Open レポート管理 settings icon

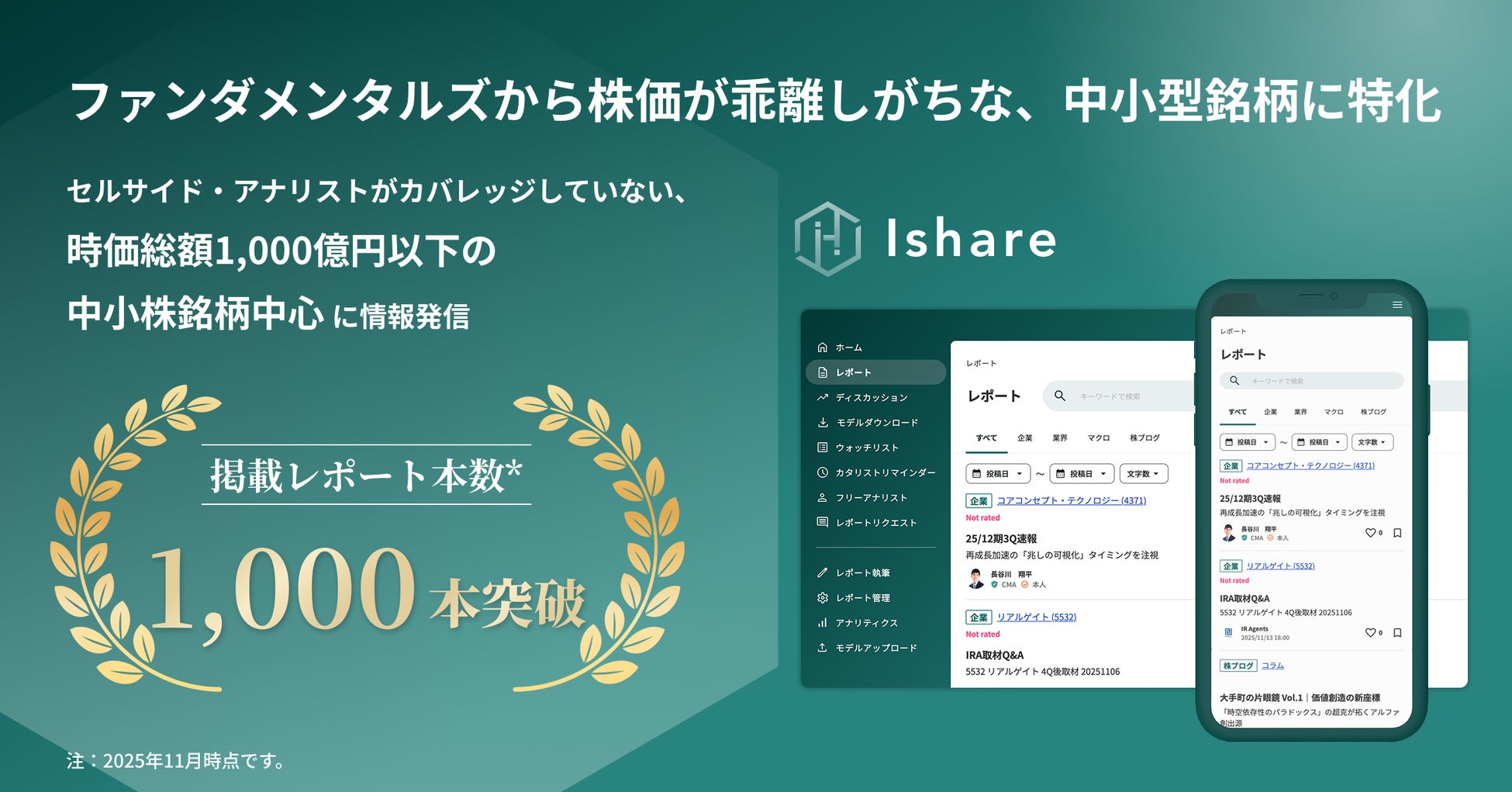point(823,597)
